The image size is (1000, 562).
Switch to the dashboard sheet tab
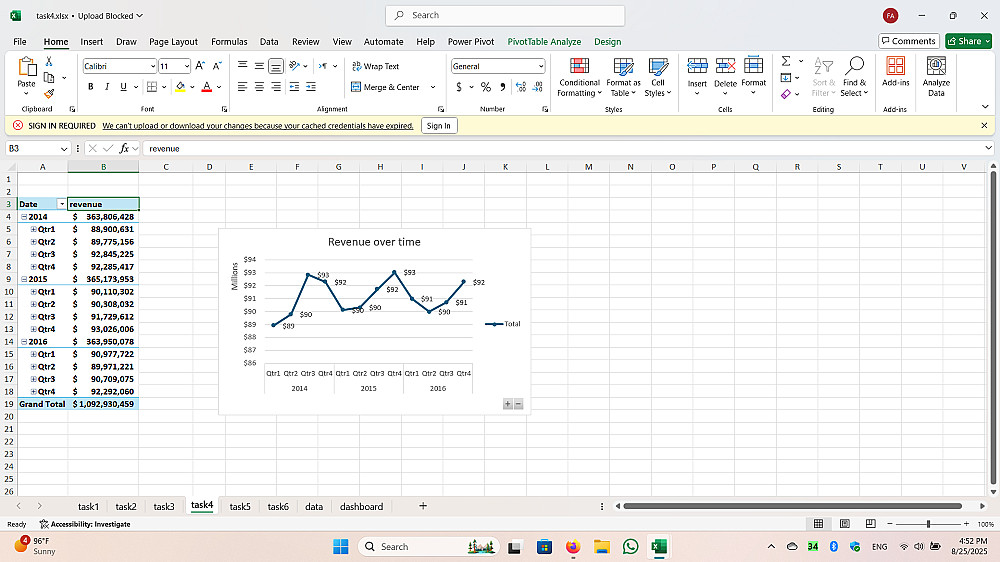click(361, 507)
